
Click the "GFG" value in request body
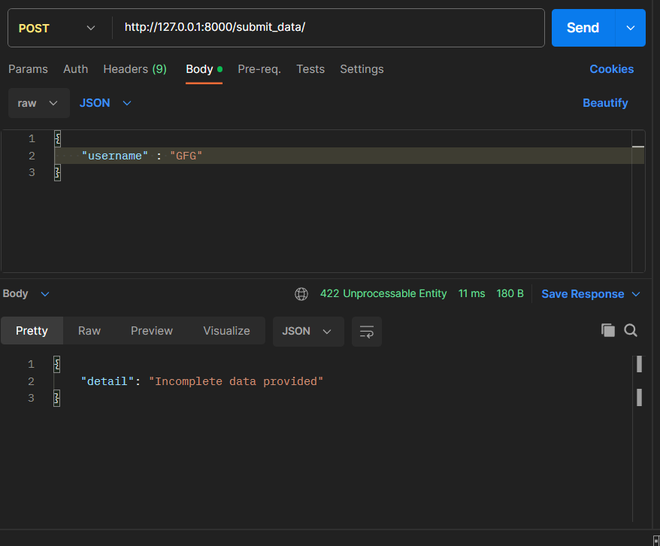click(x=186, y=156)
